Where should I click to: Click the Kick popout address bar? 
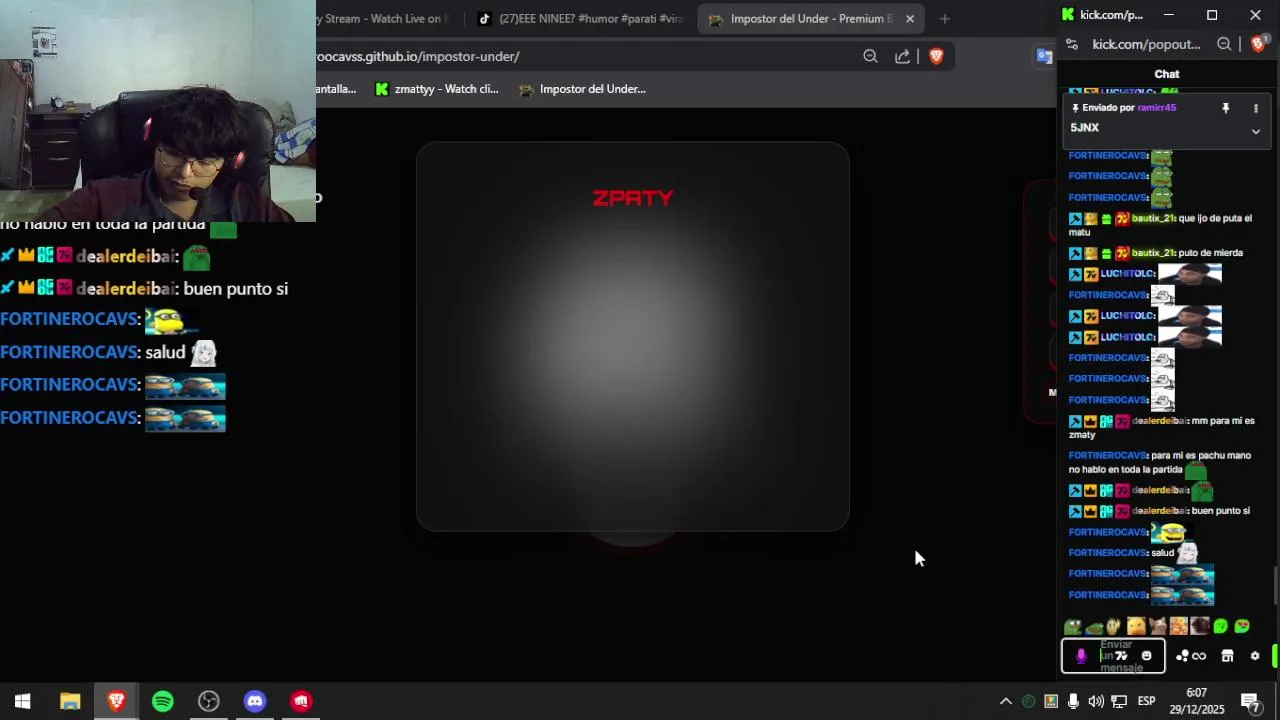pos(1146,44)
